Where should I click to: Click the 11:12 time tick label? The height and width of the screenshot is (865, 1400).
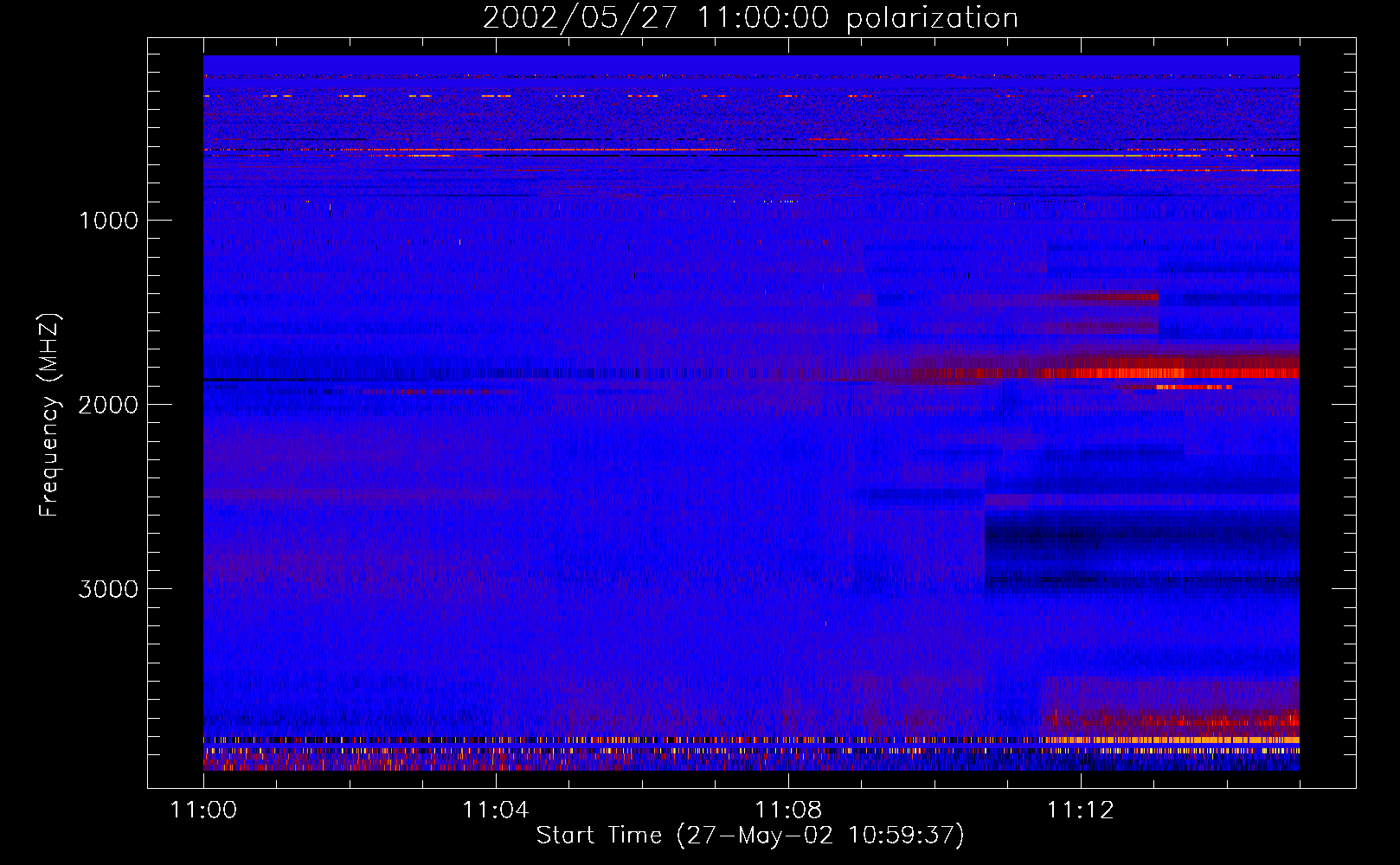click(x=1081, y=810)
